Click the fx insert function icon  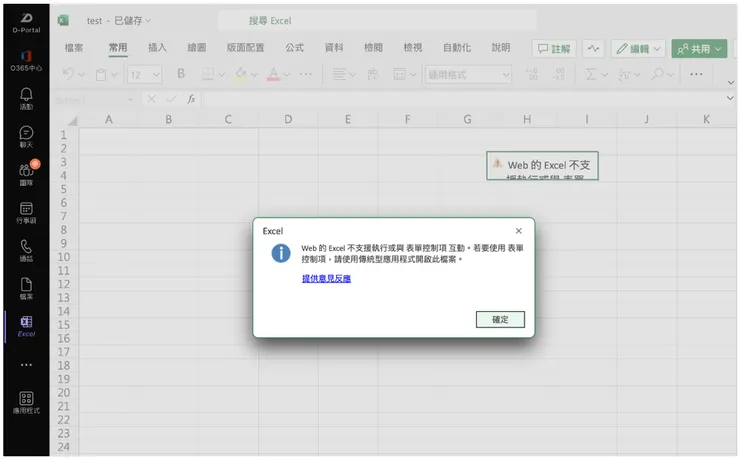(191, 99)
